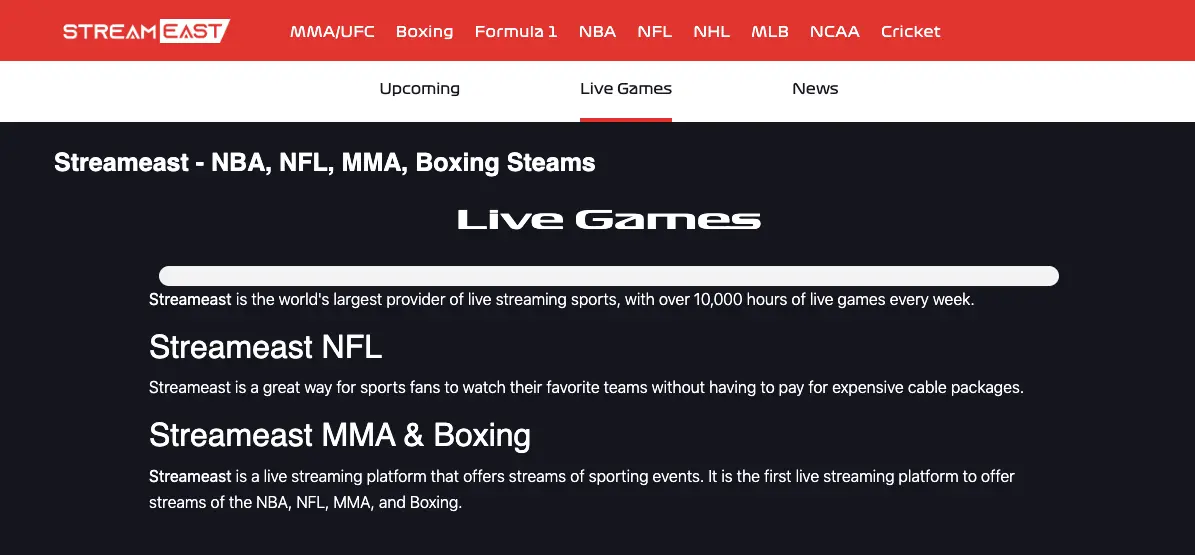Click the Streameast NFL heading

[x=265, y=347]
